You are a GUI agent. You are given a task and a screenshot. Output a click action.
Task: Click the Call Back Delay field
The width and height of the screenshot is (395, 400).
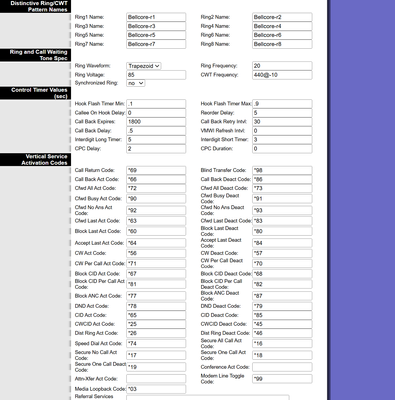156,131
